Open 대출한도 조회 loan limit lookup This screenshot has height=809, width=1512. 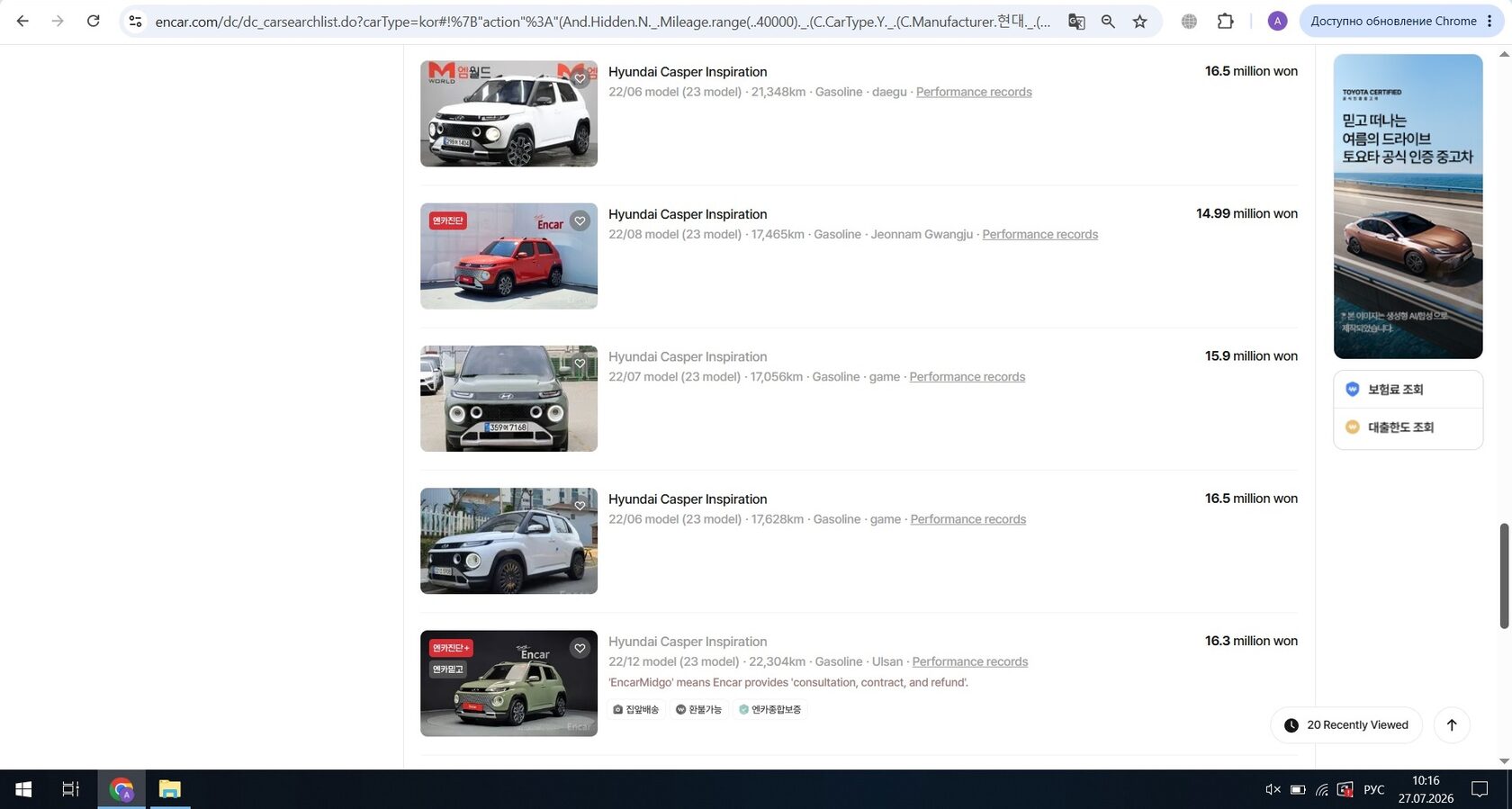(1408, 427)
